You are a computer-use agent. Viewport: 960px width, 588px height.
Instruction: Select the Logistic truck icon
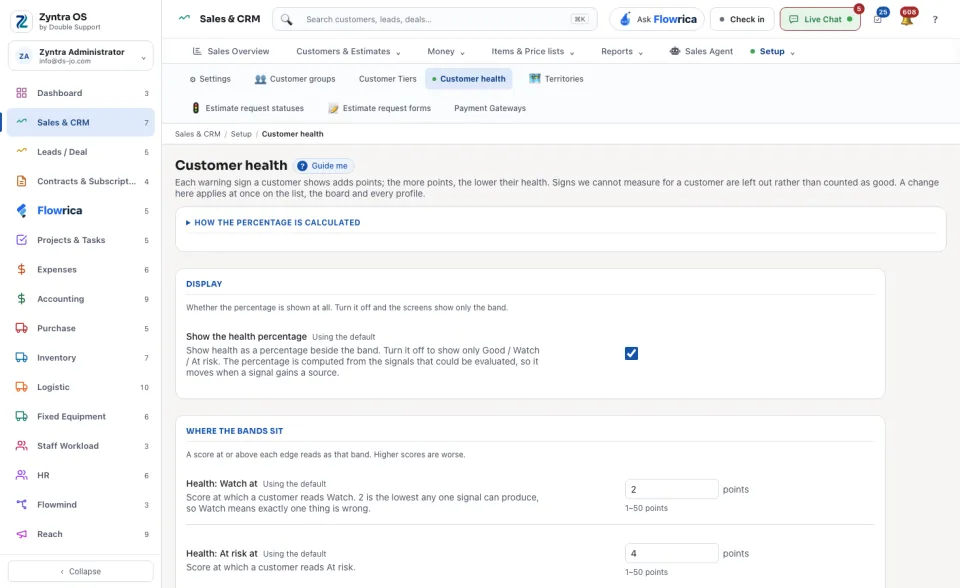click(x=21, y=387)
